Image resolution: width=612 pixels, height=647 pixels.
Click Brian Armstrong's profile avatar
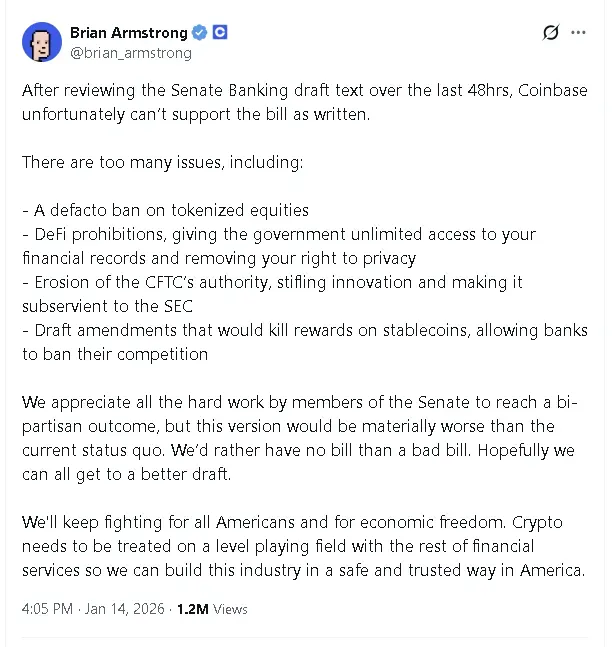pyautogui.click(x=41, y=42)
